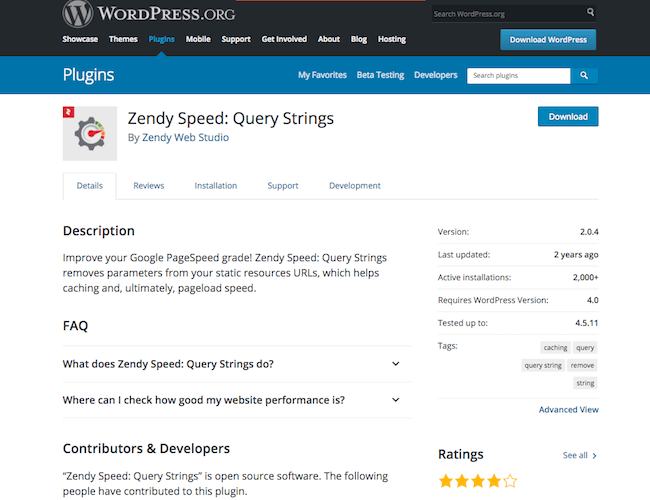Viewport: 650px width, 500px height.
Task: Click the 'Requires WordPress Version' value 4.0
Action: pyautogui.click(x=592, y=300)
